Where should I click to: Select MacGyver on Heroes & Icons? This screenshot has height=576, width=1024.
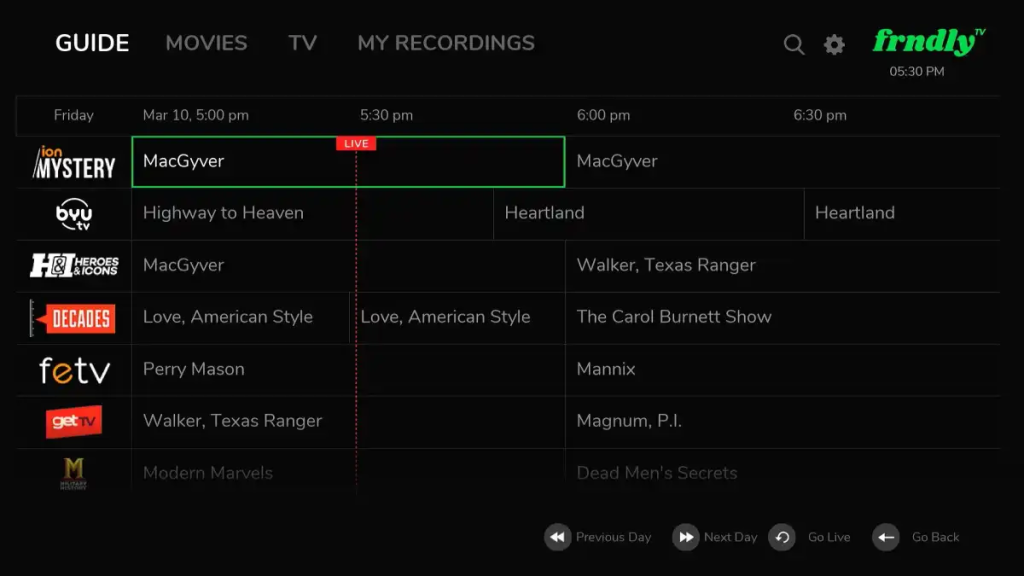coord(348,266)
